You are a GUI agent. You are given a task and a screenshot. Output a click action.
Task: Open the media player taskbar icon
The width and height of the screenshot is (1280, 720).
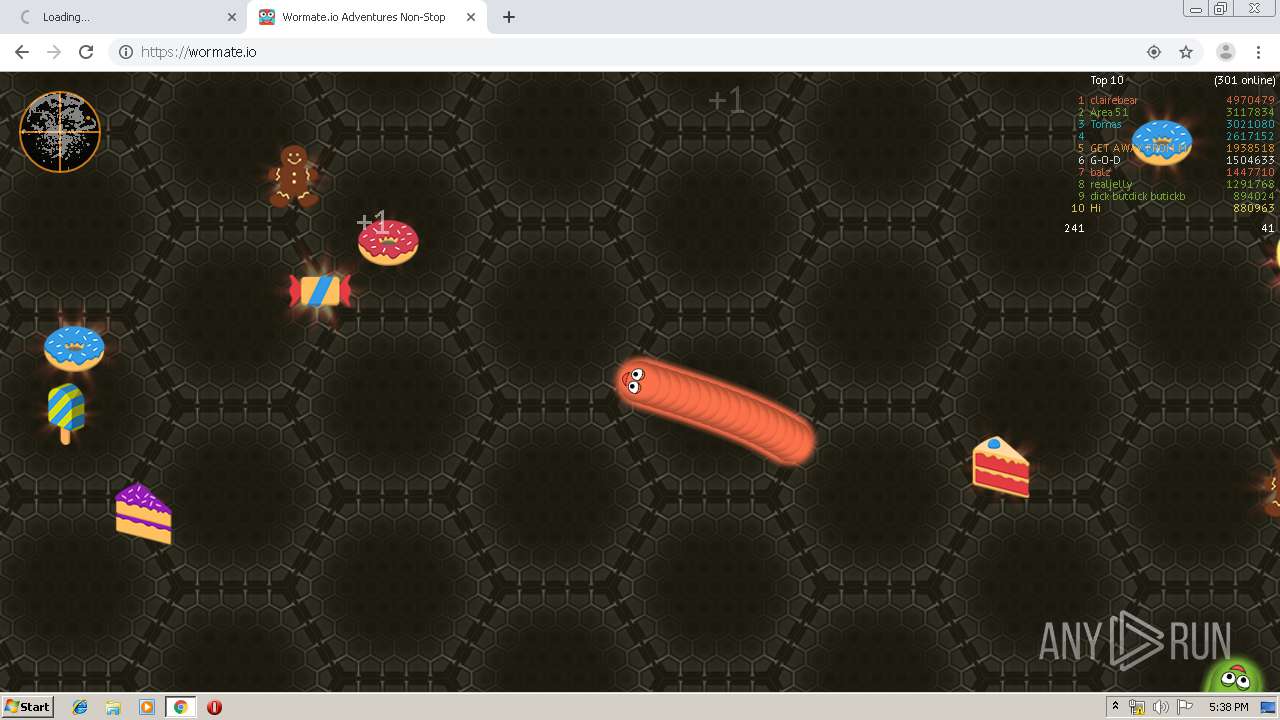click(x=147, y=707)
